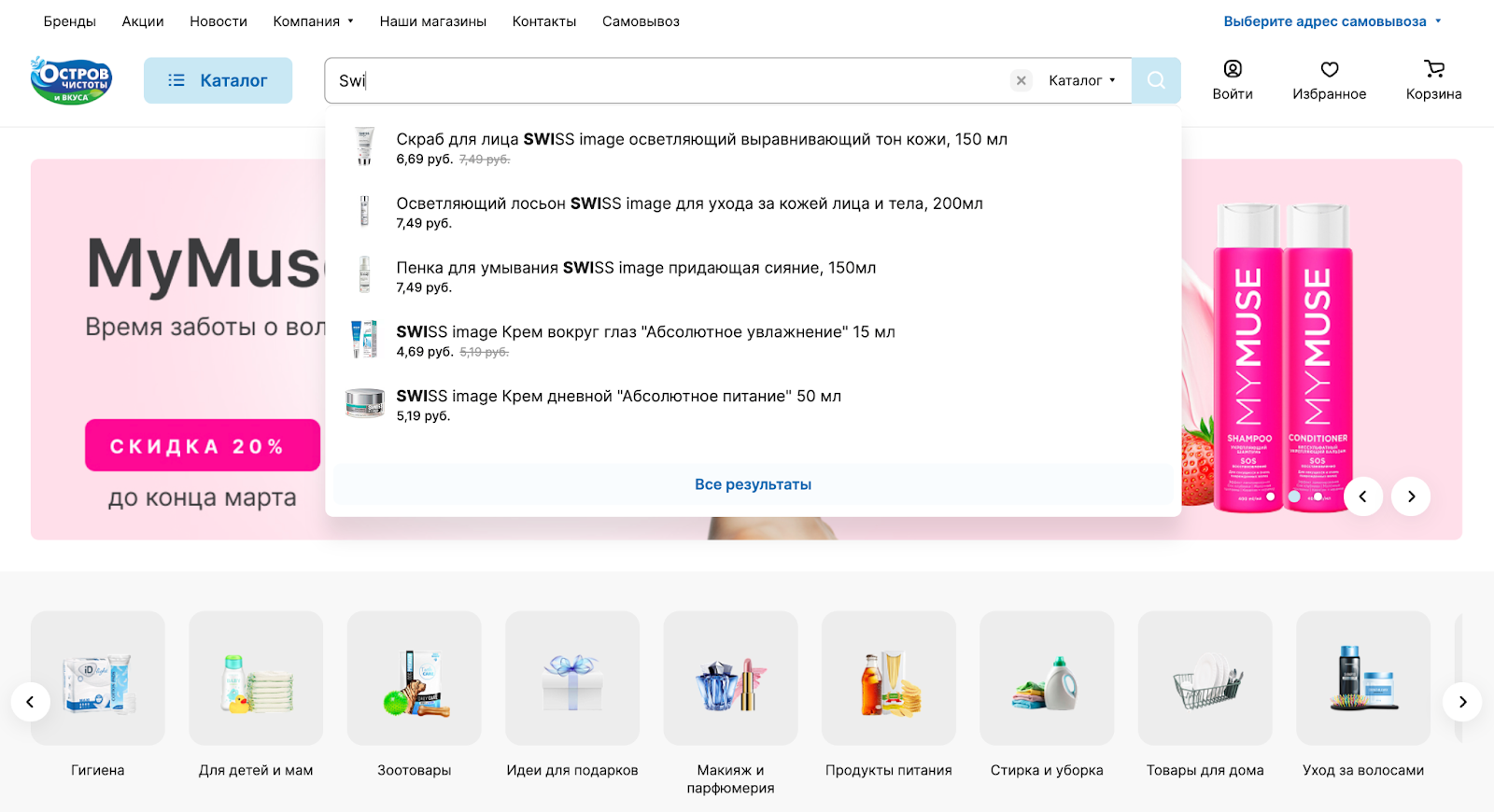Click the Уход за волосами label
The width and height of the screenshot is (1494, 812).
[1363, 770]
